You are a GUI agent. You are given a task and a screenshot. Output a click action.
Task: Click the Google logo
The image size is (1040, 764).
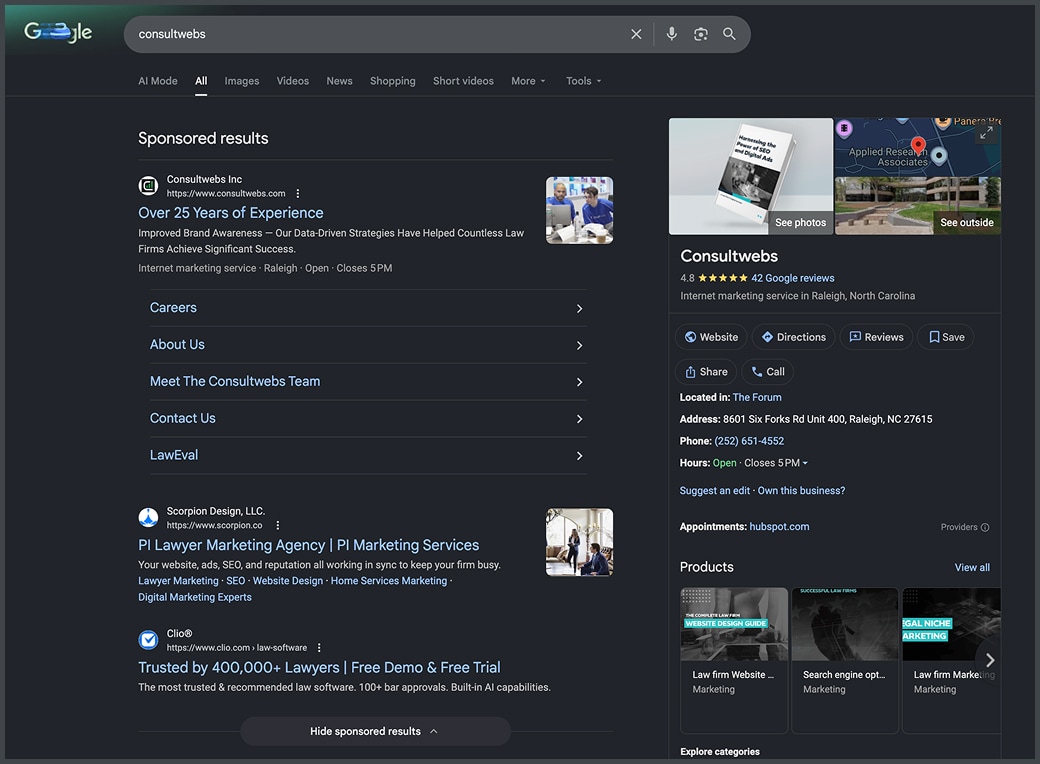tap(58, 31)
